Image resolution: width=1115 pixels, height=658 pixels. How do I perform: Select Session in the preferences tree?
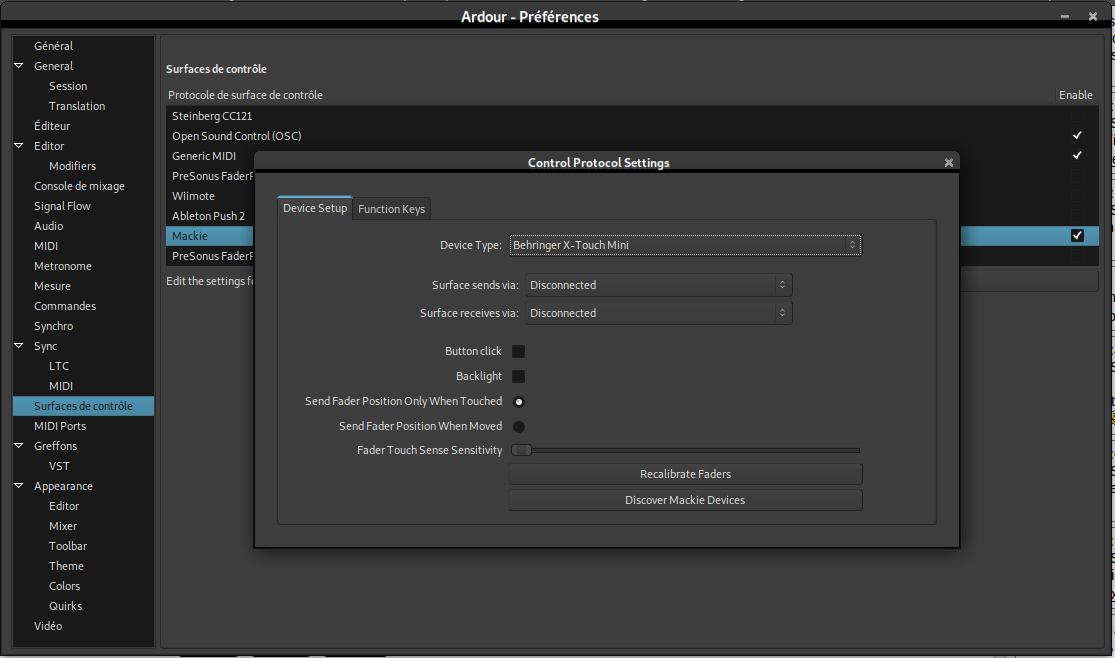click(x=68, y=86)
